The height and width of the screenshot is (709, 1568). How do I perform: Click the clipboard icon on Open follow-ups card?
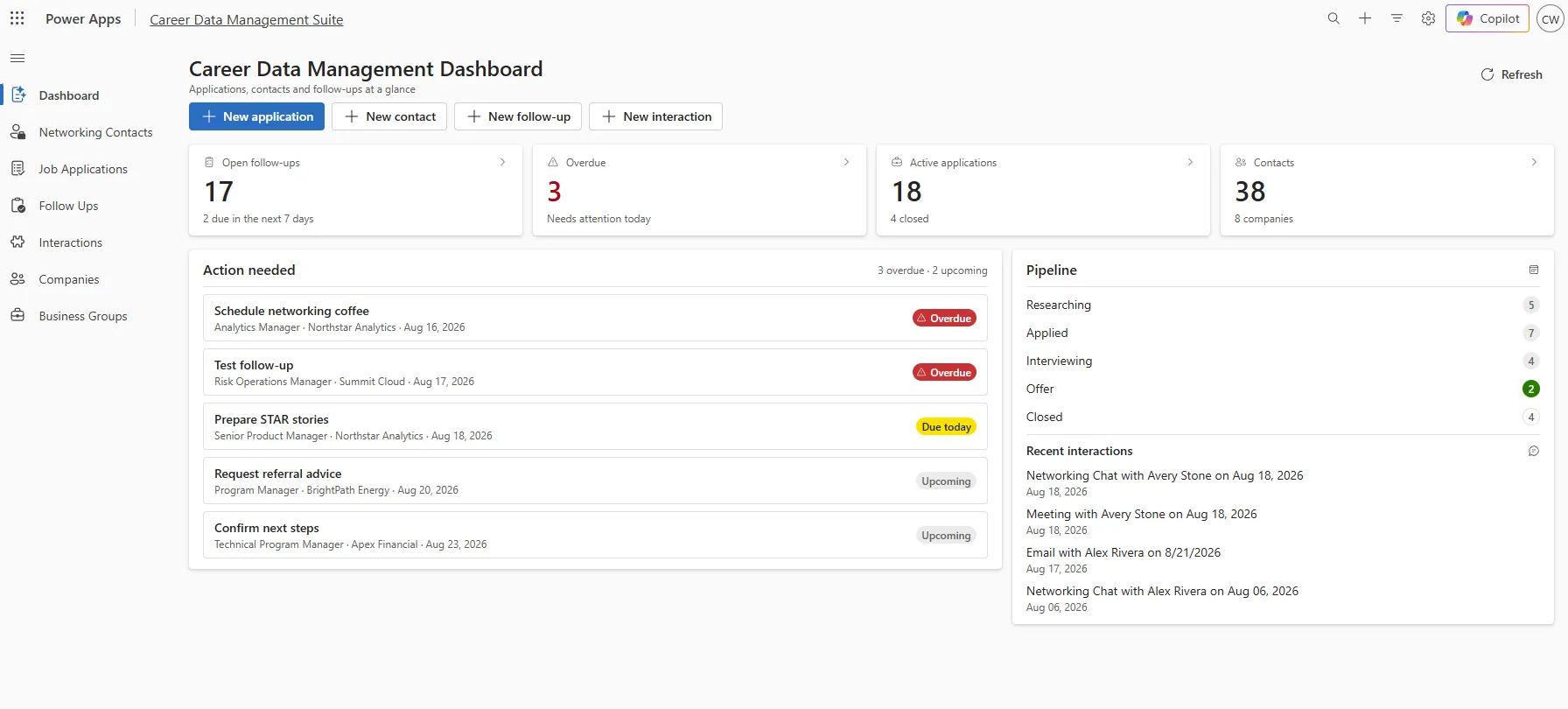coord(209,162)
